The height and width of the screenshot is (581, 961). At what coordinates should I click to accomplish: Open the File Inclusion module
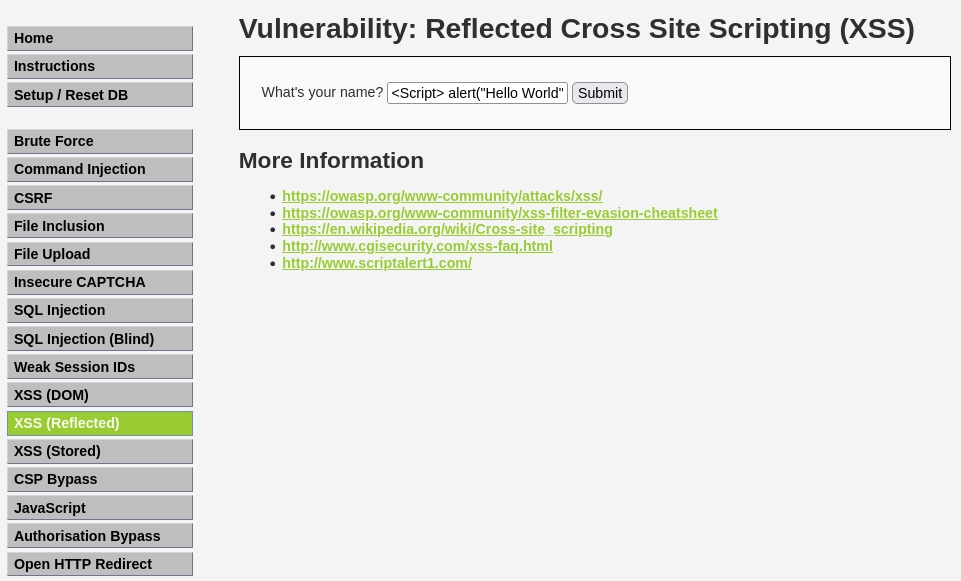[x=99, y=226]
